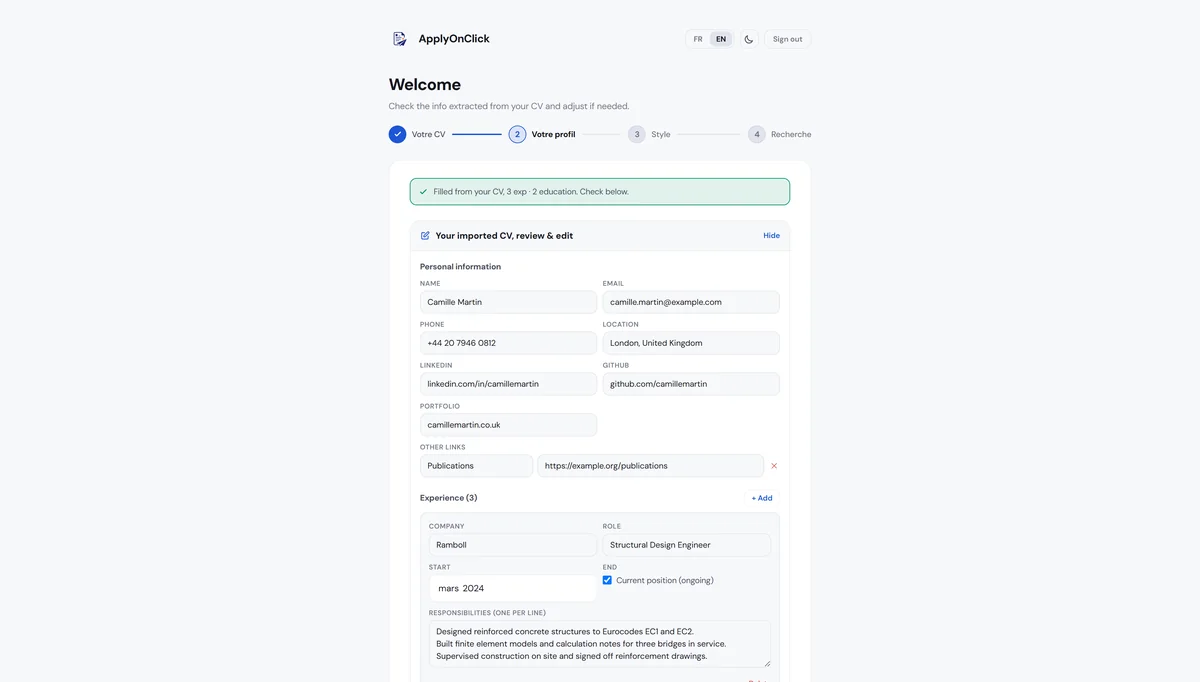Click the edit pencil icon beside imported CV
The width and height of the screenshot is (1200, 682).
pyautogui.click(x=425, y=236)
